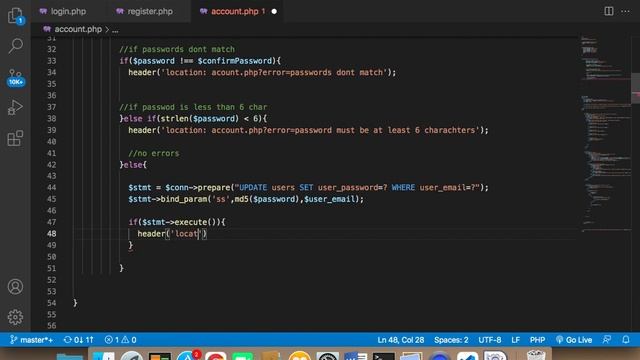Click '$conn->prepare' on line 44

click(x=198, y=188)
